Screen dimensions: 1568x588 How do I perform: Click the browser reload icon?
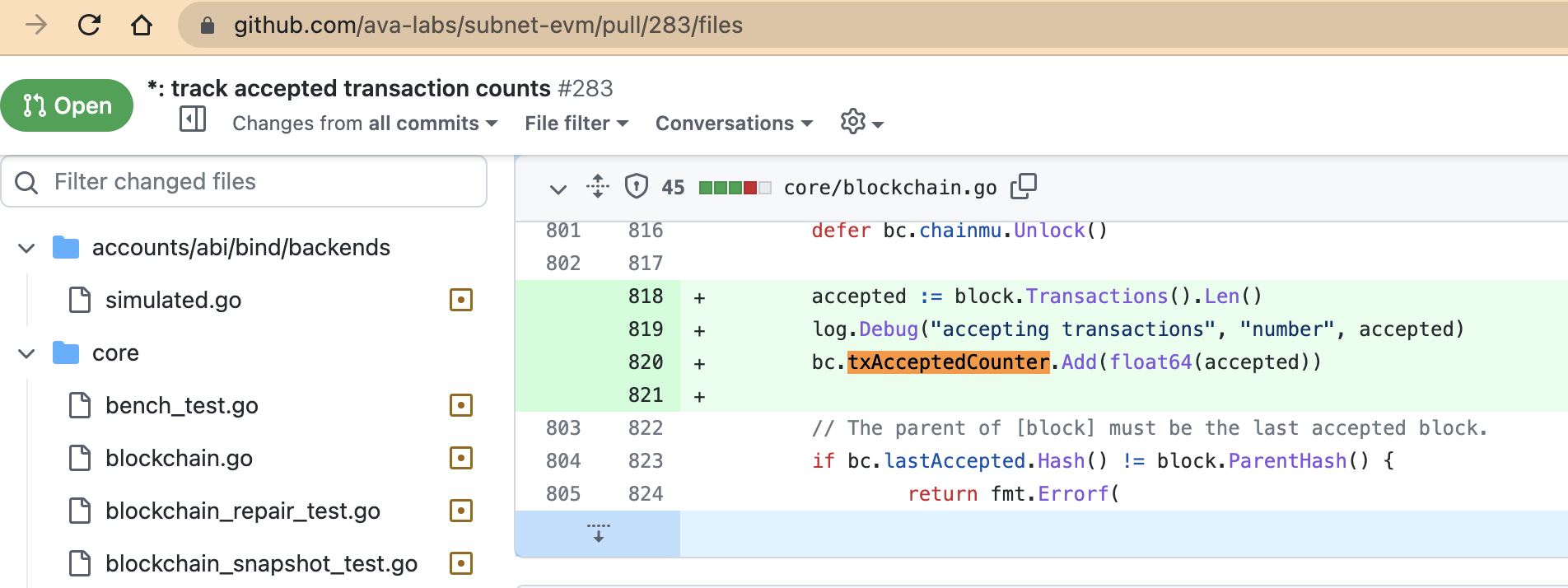tap(89, 26)
